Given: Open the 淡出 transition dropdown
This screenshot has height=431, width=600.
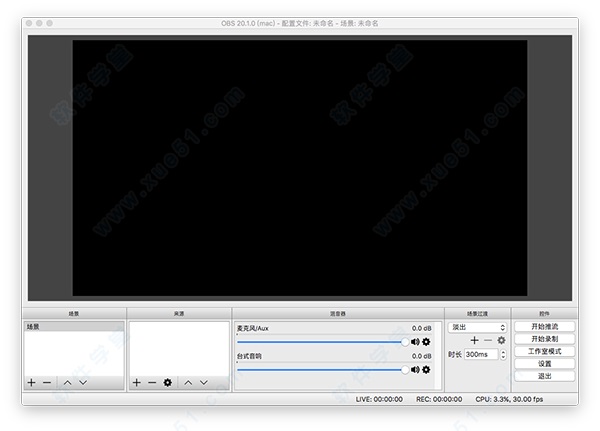Looking at the screenshot, I should click(x=478, y=327).
